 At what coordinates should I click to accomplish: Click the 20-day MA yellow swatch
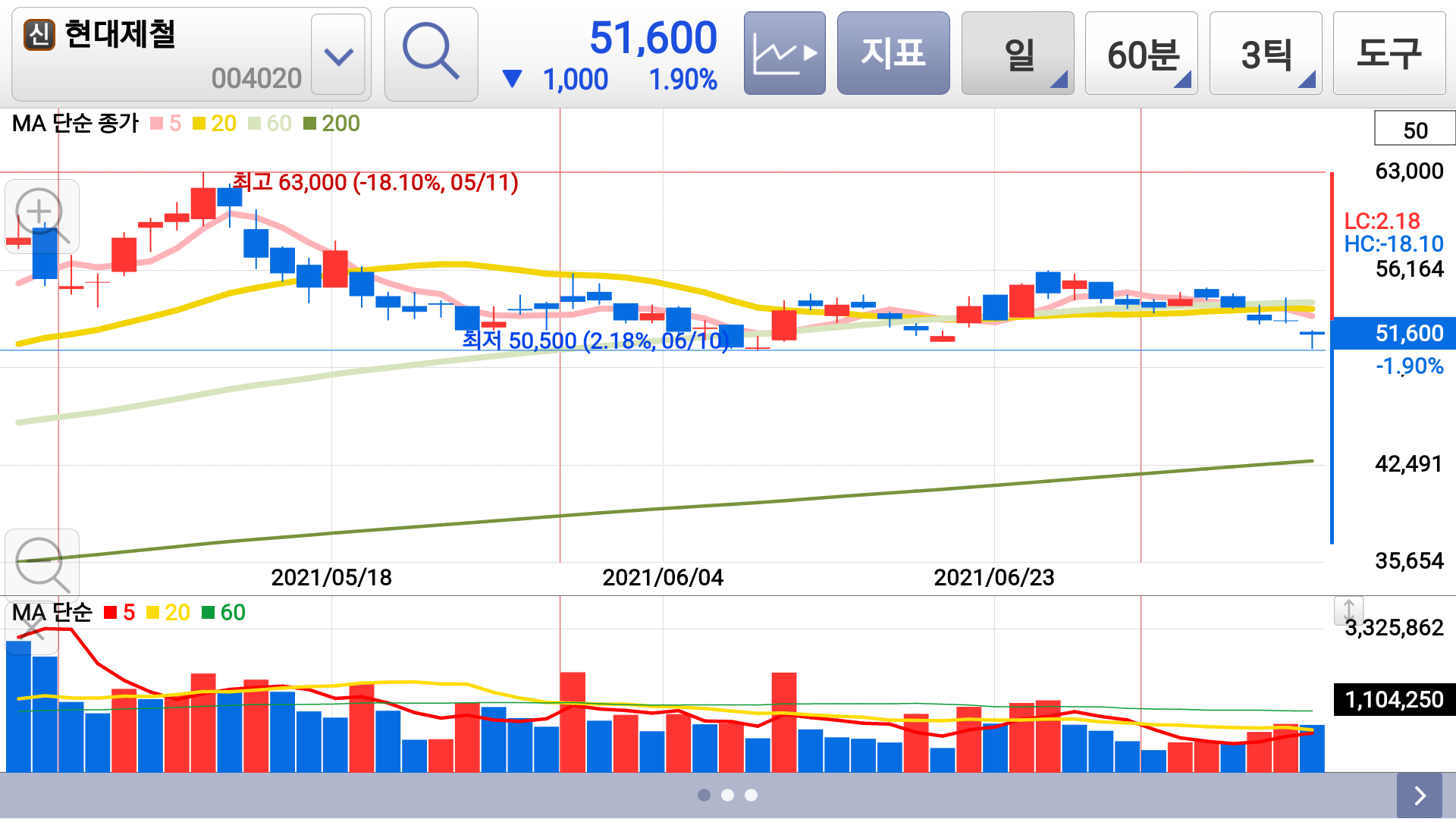pyautogui.click(x=199, y=124)
